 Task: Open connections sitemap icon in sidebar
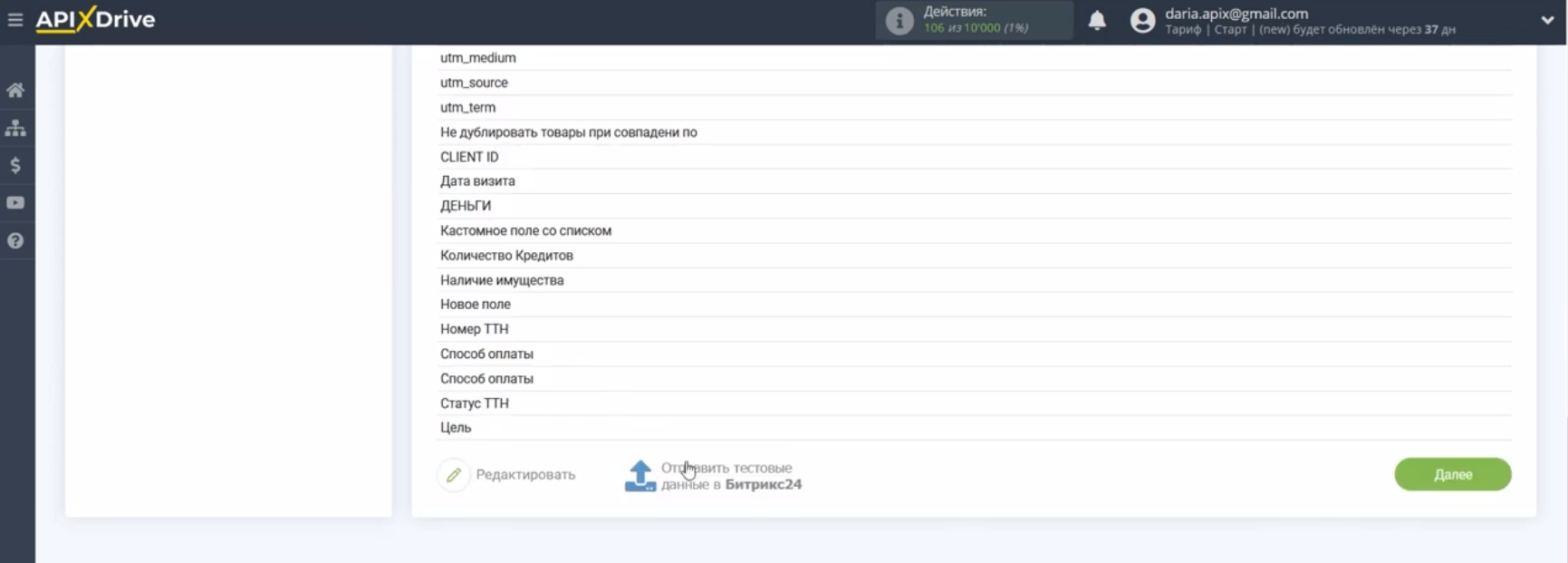(15, 128)
